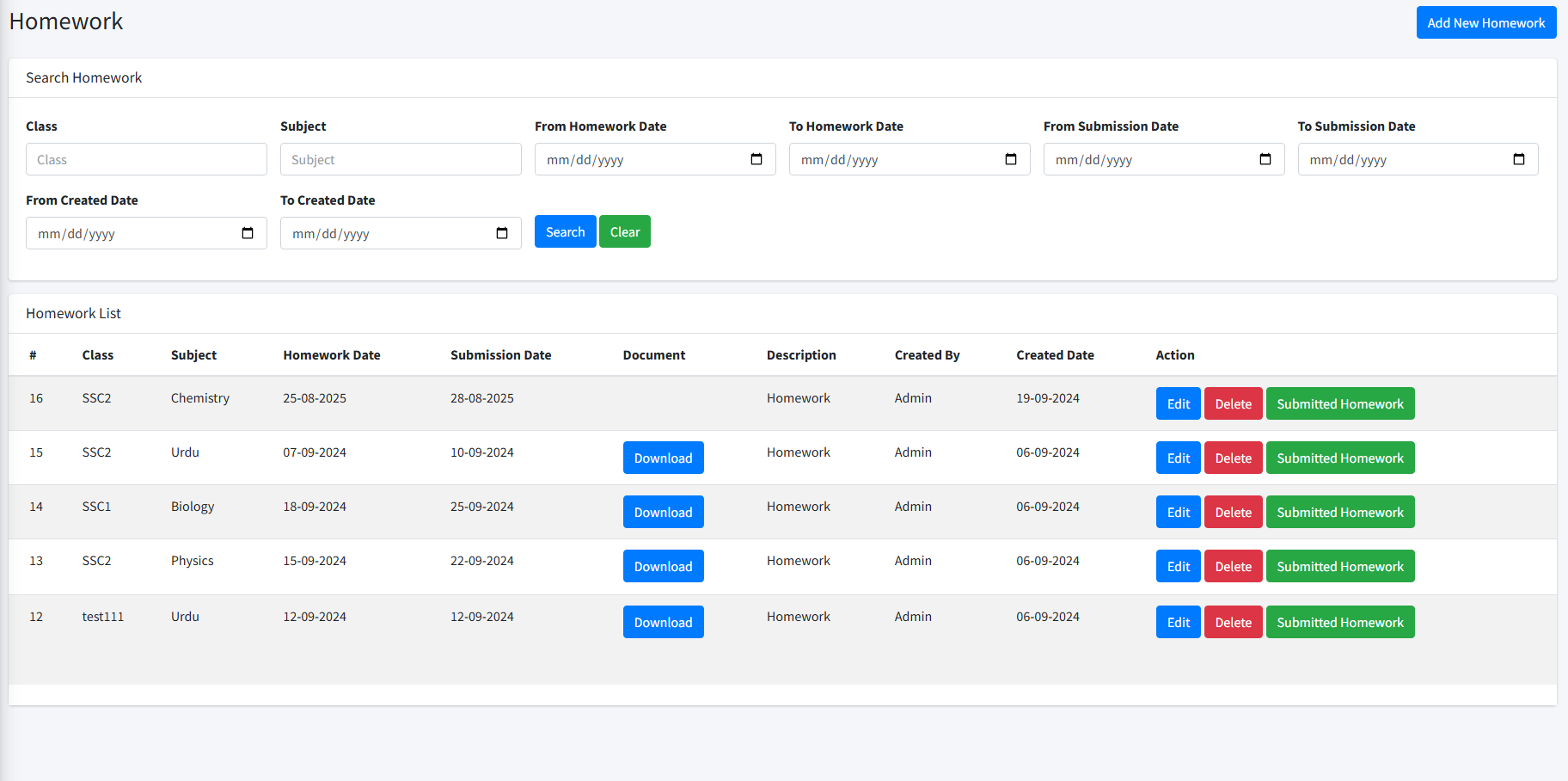Delete homework row number 12
This screenshot has height=781, width=1568.
(x=1233, y=623)
